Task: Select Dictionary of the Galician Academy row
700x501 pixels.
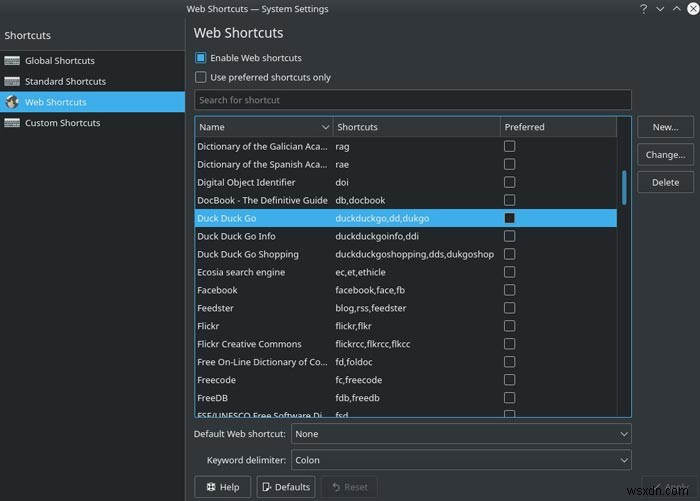Action: (x=406, y=146)
